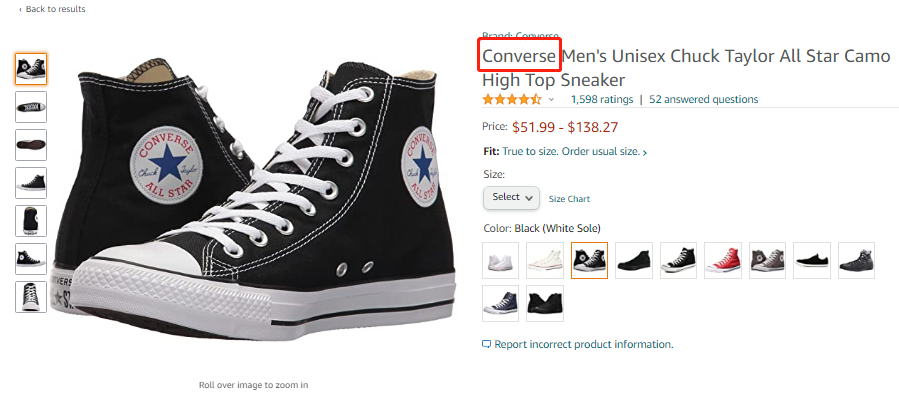Open the Size Chart link
This screenshot has height=402, width=899.
click(x=569, y=199)
